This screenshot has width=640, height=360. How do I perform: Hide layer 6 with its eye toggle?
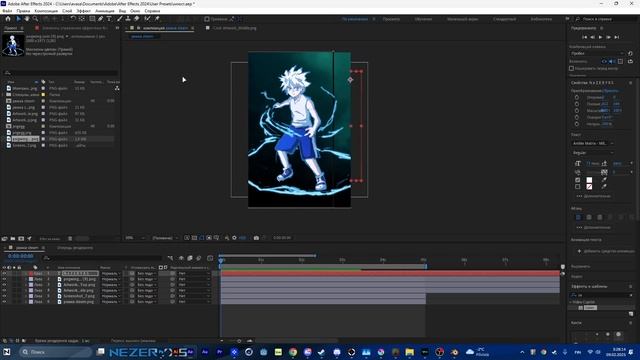(x=4, y=302)
